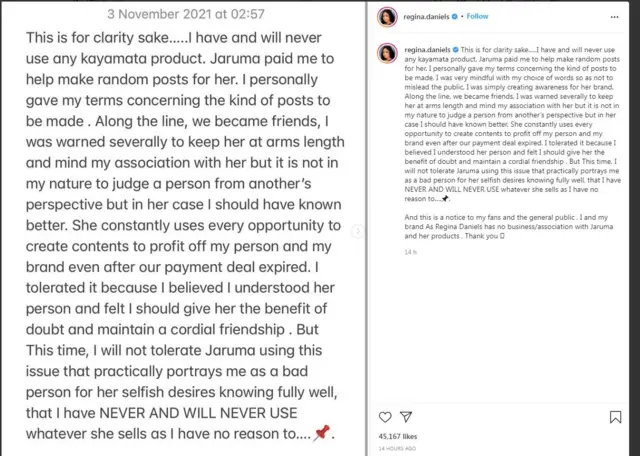Screen dimensions: 640x456
Task: Click the regina.daniels username in caption
Action: pyautogui.click(x=426, y=48)
